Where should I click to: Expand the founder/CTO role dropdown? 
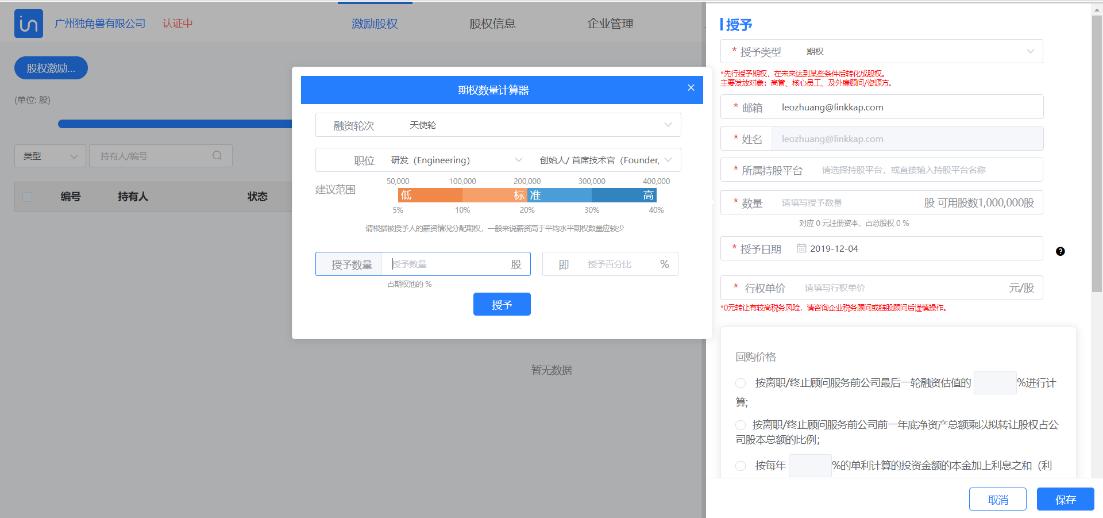(x=606, y=160)
